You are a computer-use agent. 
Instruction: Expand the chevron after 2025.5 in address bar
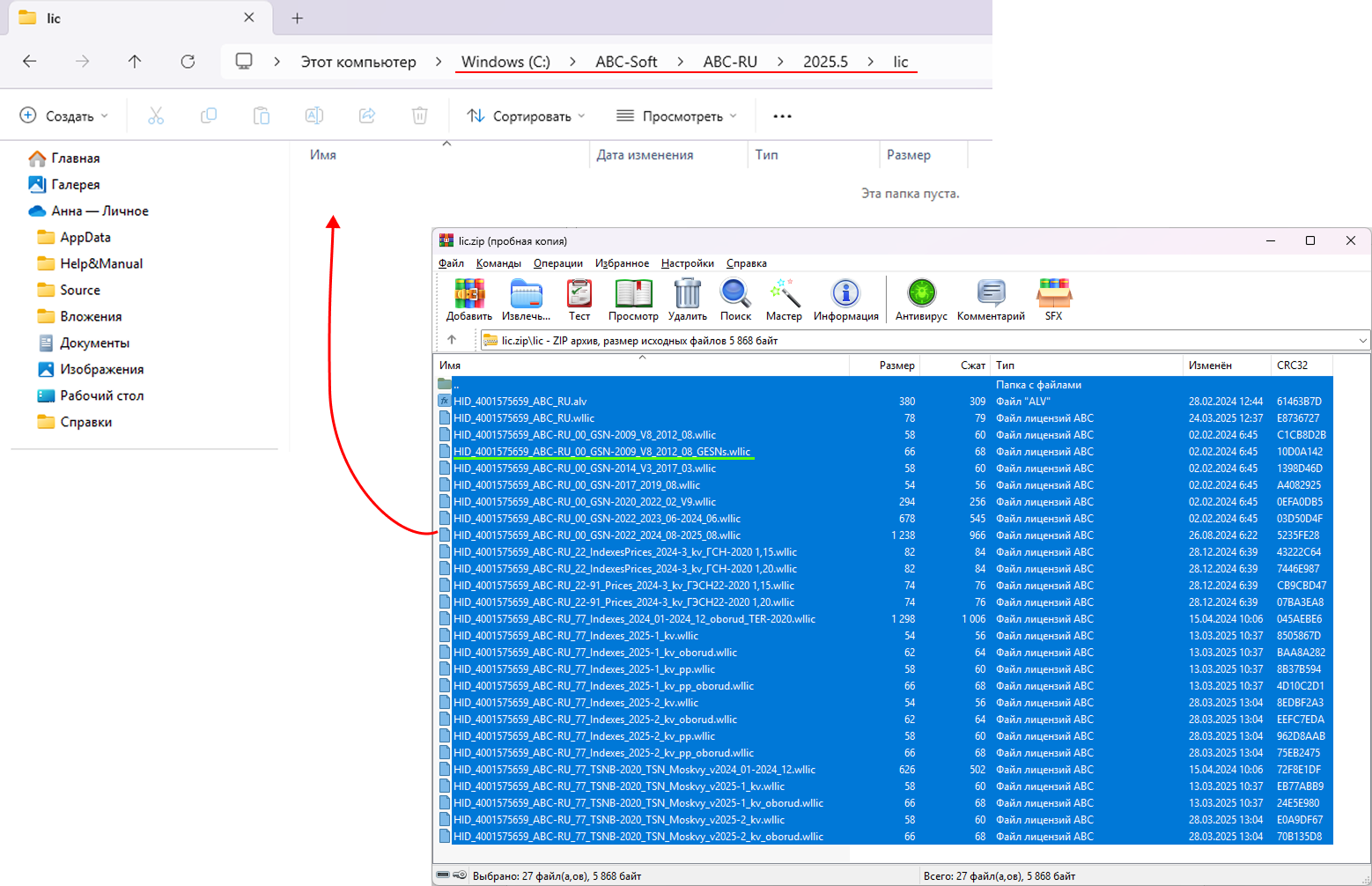(871, 62)
